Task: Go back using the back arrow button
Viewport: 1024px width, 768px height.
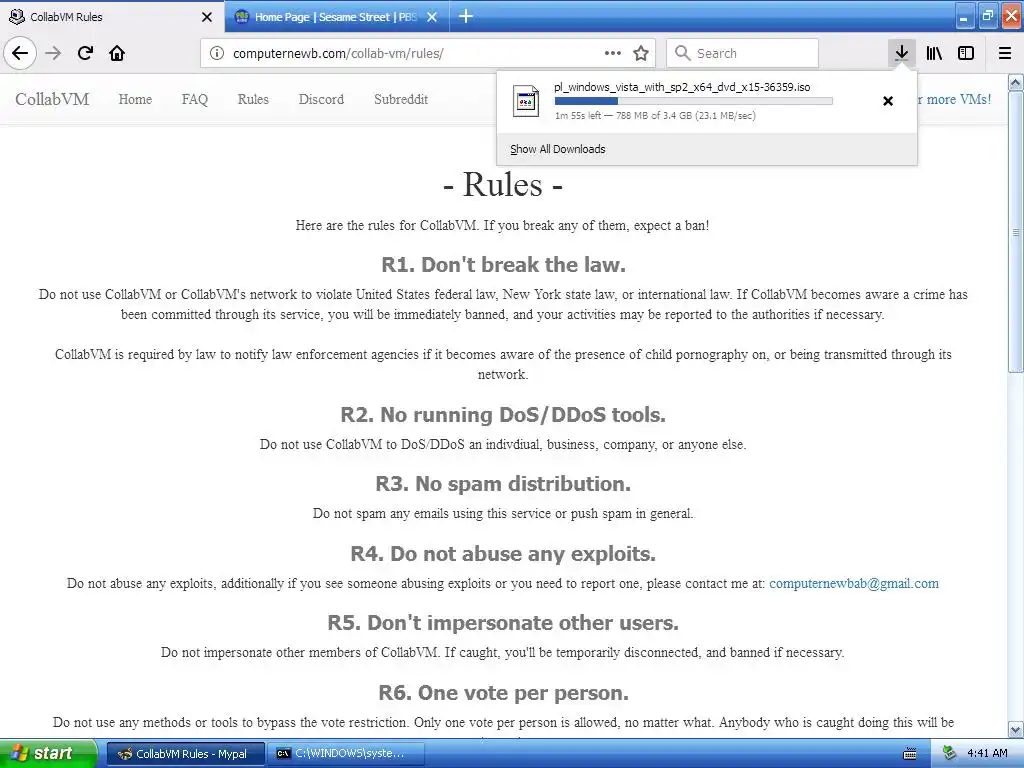Action: coord(20,53)
